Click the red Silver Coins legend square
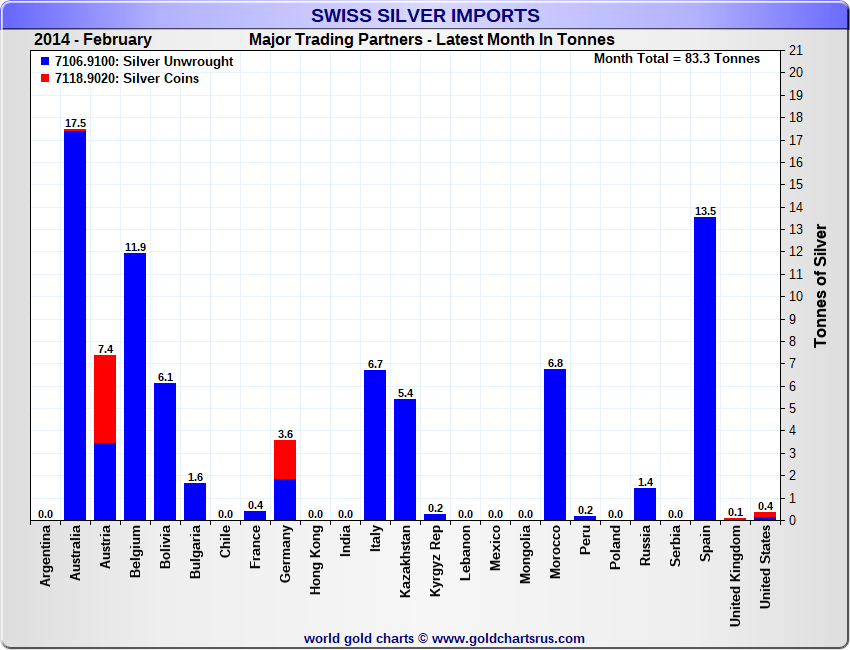Viewport: 850px width, 650px height. click(x=46, y=79)
